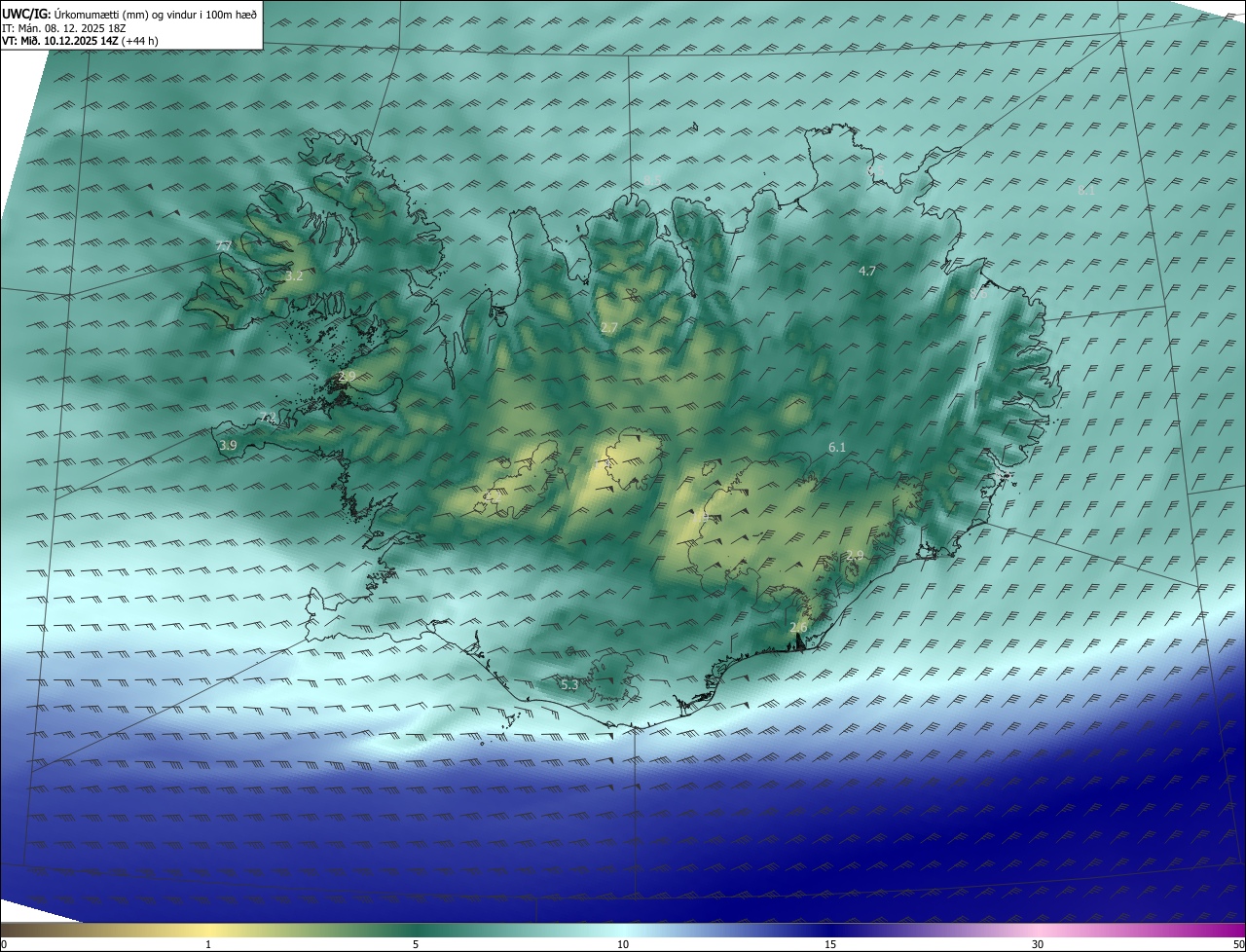Click the 3.2 value label on the map

tap(294, 276)
